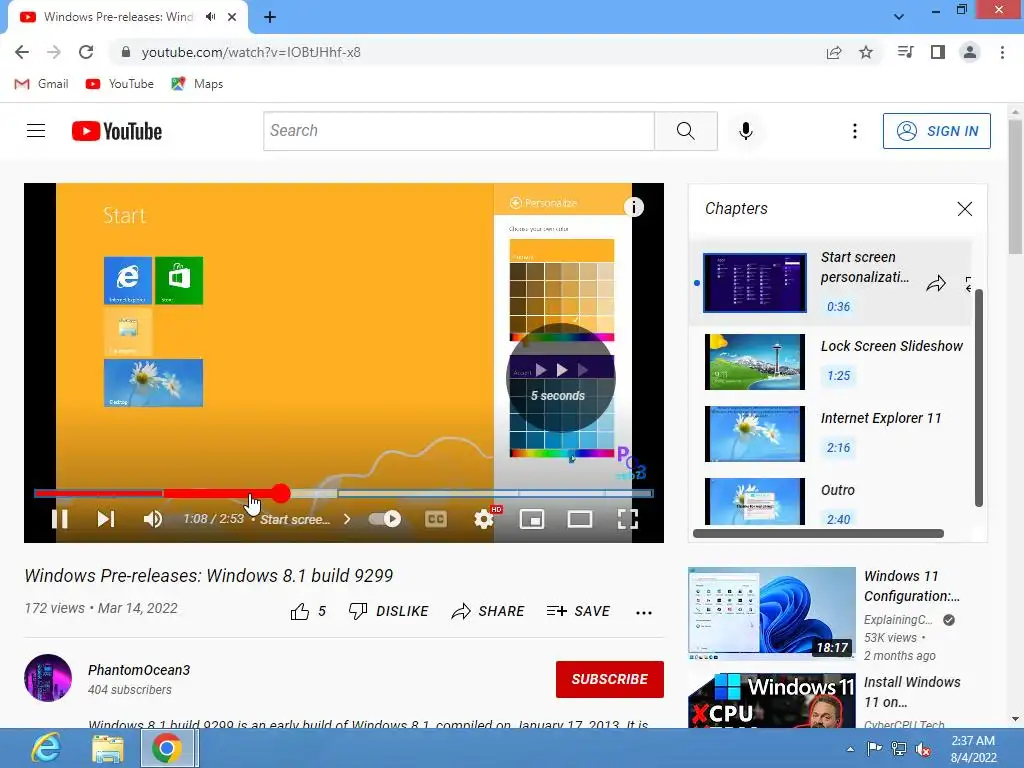Screen dimensions: 1024x768
Task: Select the Windows Pre-releases tab
Action: [128, 17]
